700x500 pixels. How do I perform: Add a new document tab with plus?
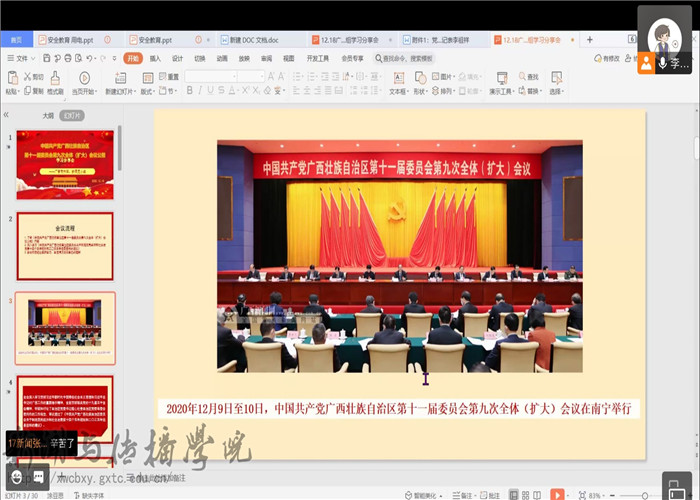tap(590, 40)
